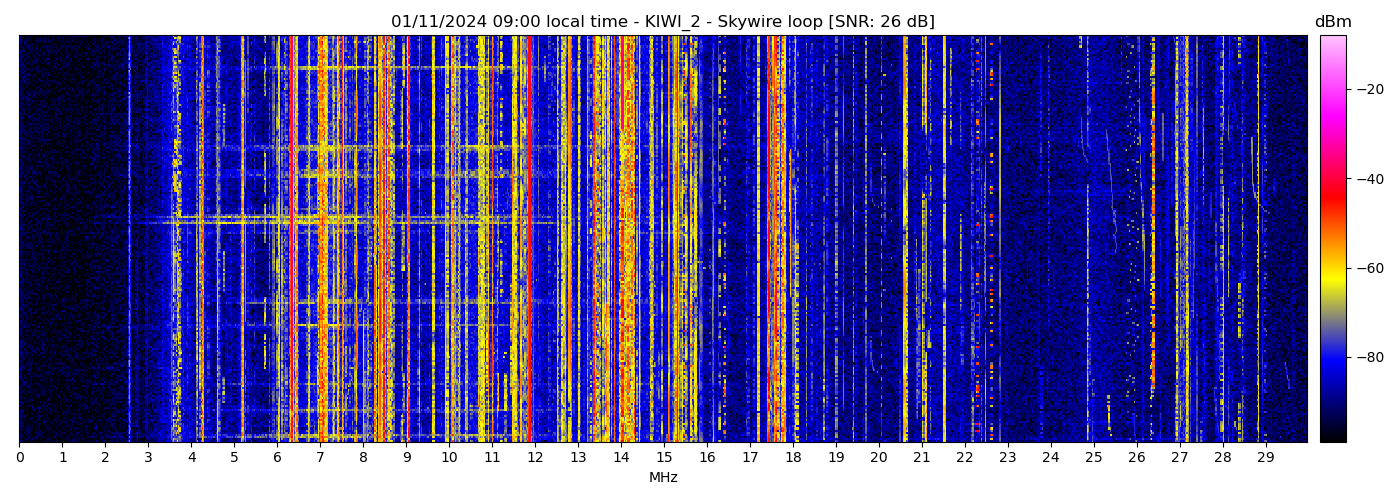Click the dBm label above the colorbar
Screen dimensions: 1400x500
click(x=1332, y=22)
